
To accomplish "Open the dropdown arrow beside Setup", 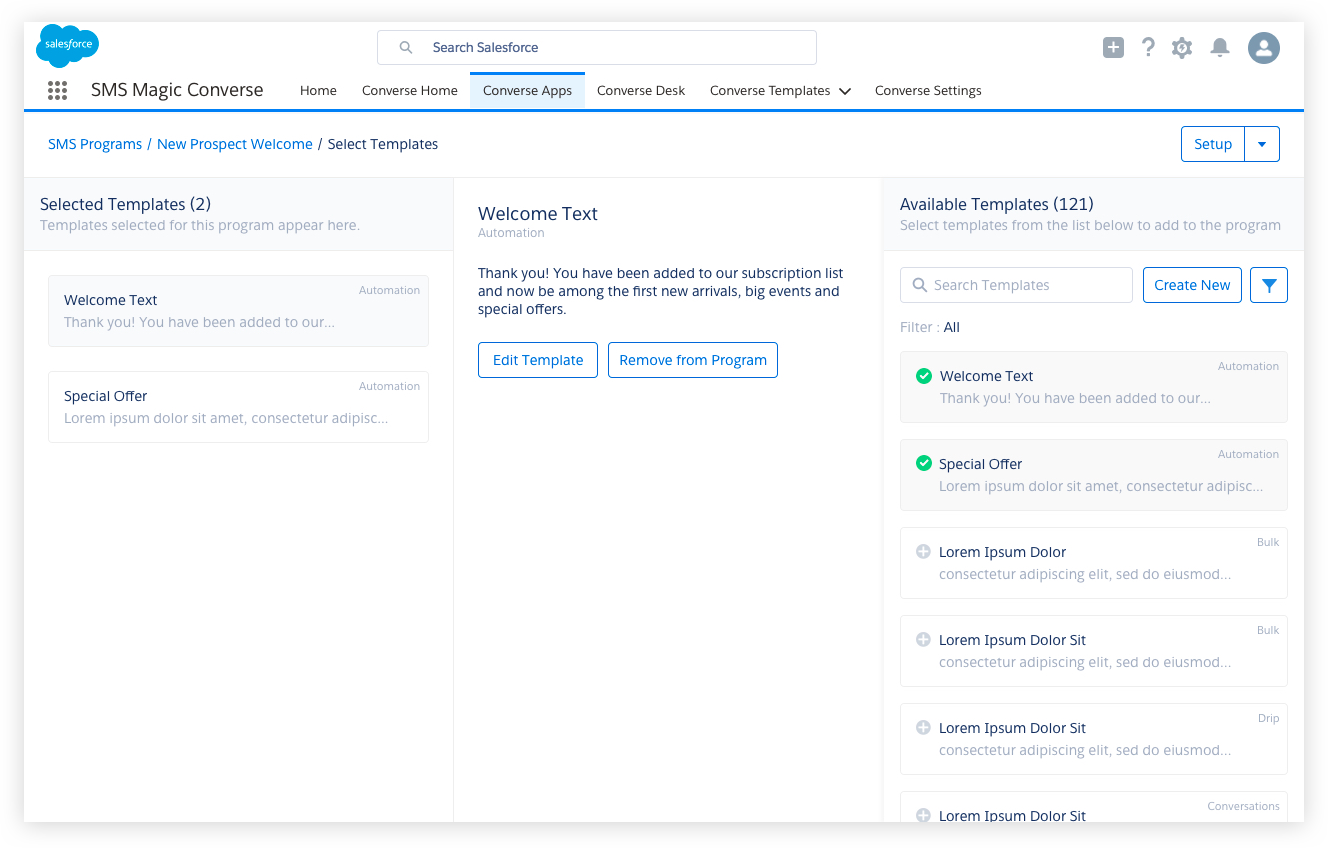I will (x=1262, y=144).
